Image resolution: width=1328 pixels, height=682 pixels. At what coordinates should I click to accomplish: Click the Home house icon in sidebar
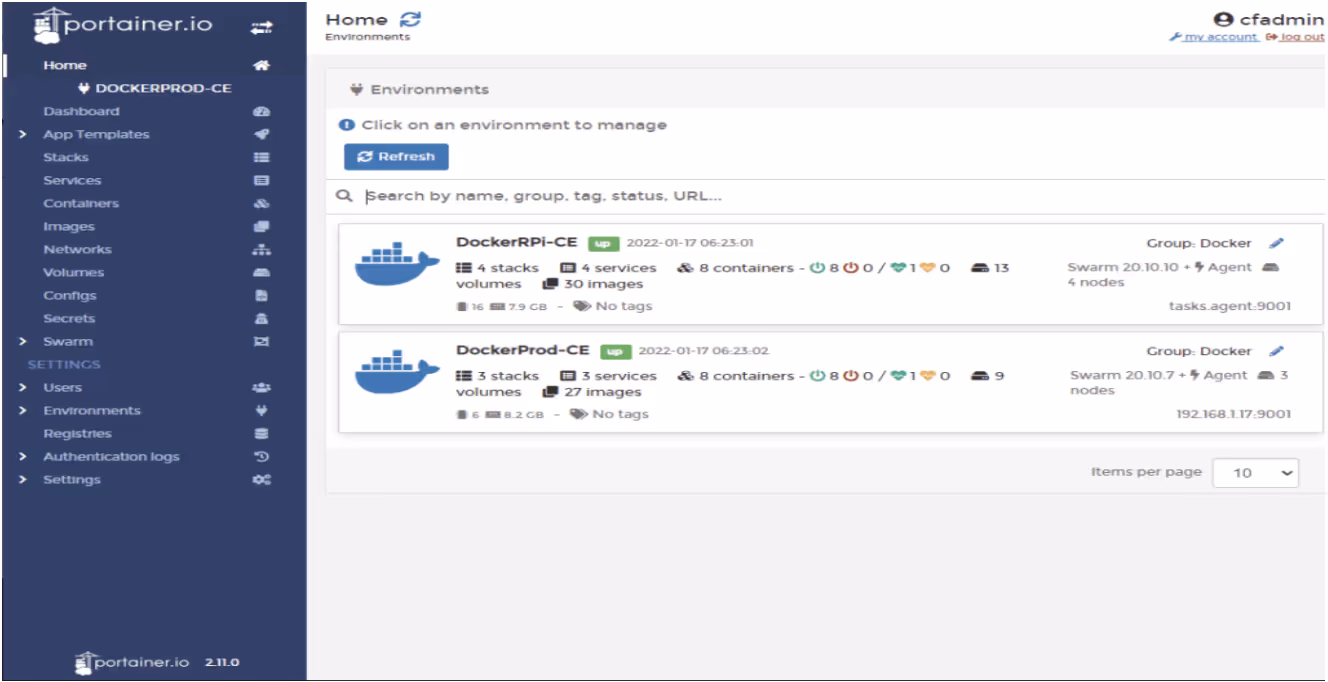(261, 65)
